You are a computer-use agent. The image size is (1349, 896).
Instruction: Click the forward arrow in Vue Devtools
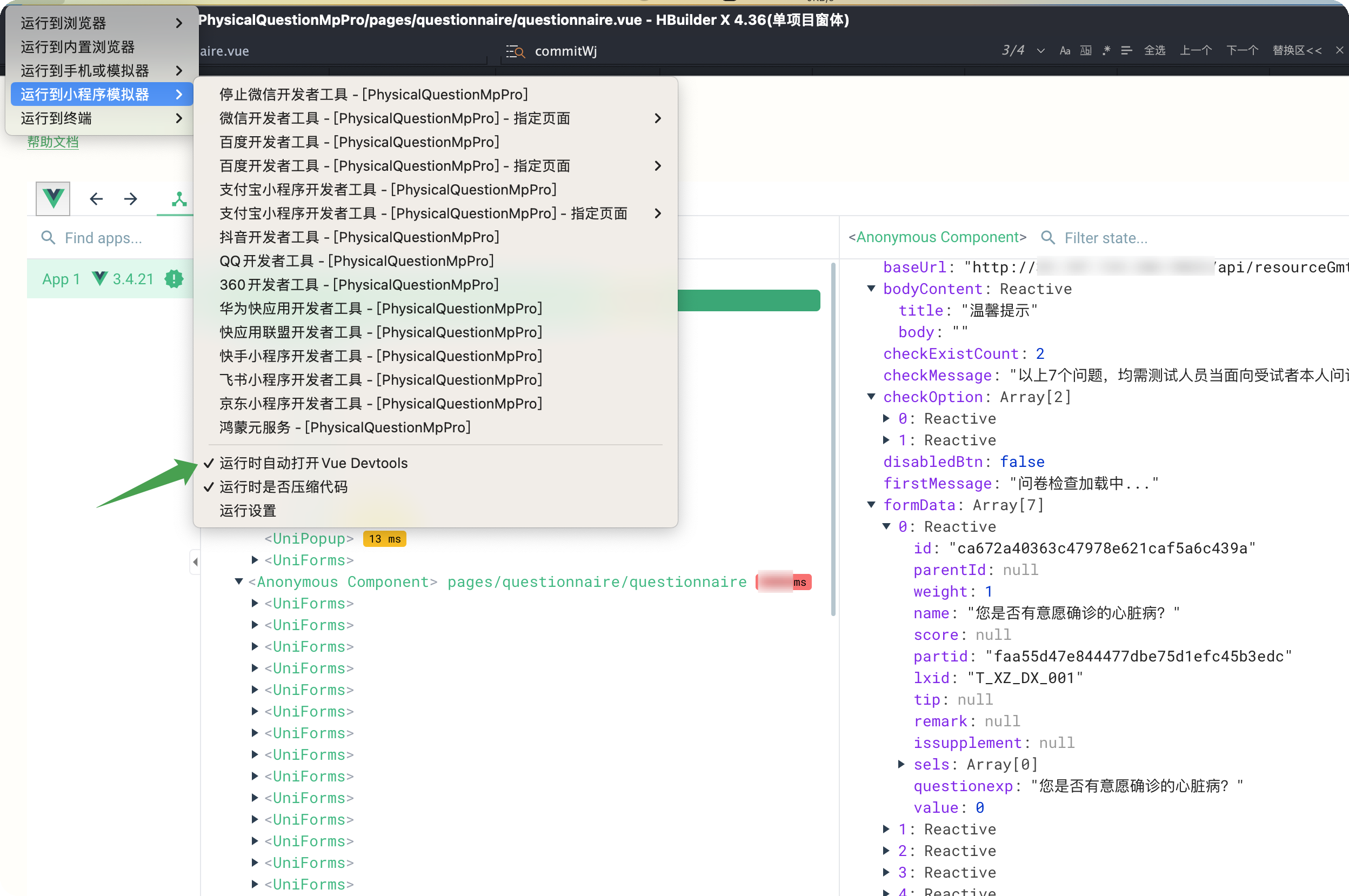coord(130,199)
